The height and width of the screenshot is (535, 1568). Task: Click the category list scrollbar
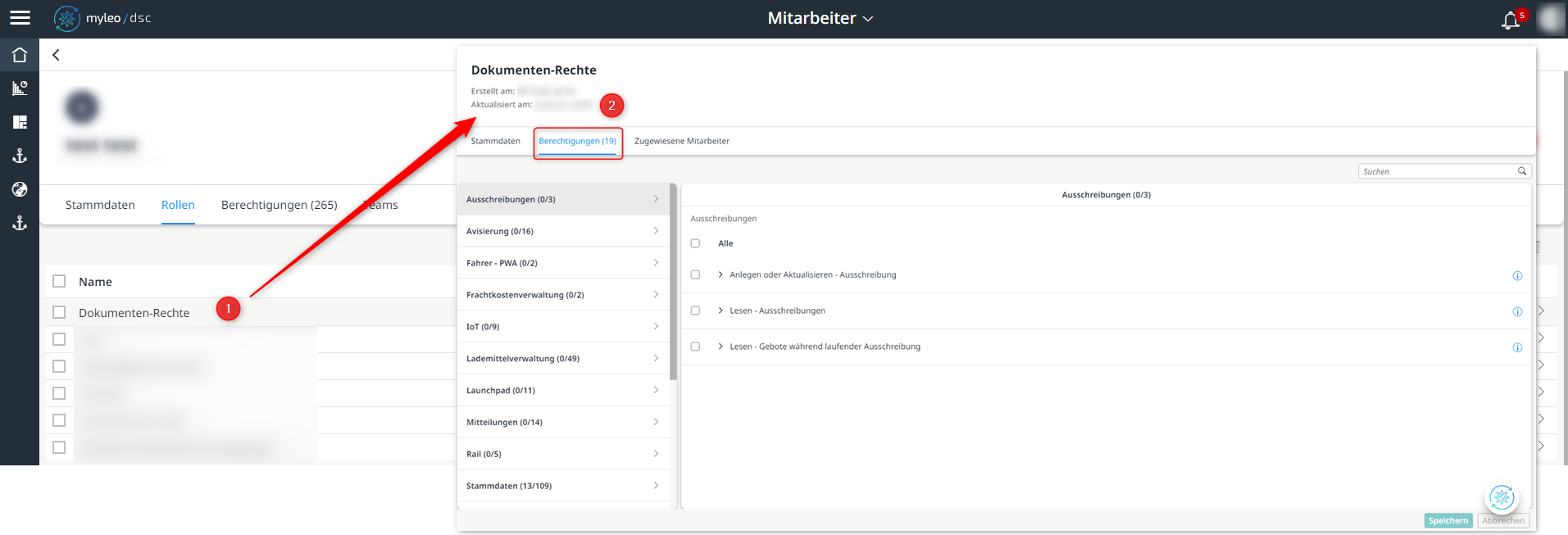coord(674,282)
